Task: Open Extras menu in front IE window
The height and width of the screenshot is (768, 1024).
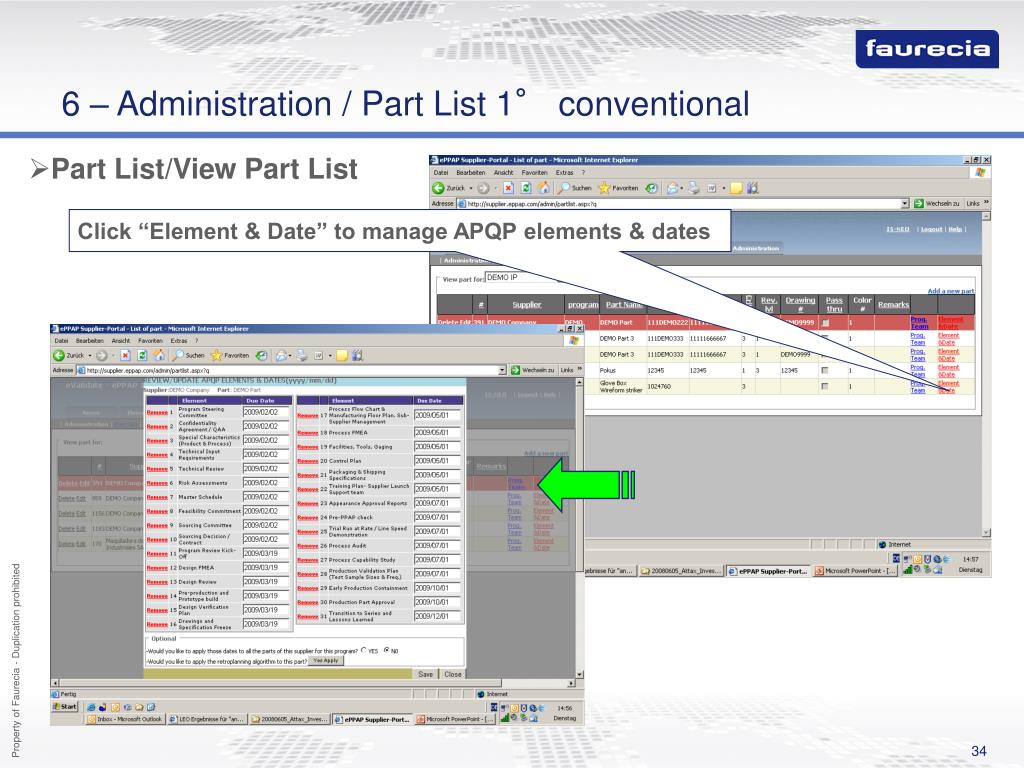Action: click(179, 341)
